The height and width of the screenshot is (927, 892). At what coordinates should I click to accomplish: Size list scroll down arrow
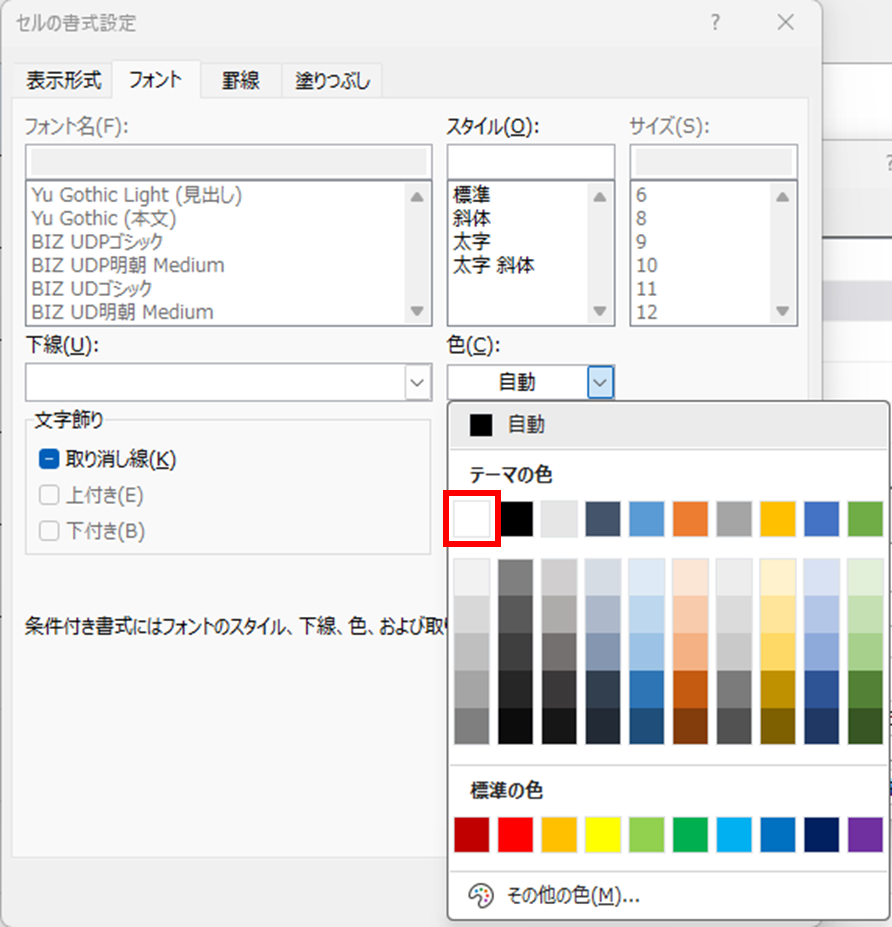[782, 311]
